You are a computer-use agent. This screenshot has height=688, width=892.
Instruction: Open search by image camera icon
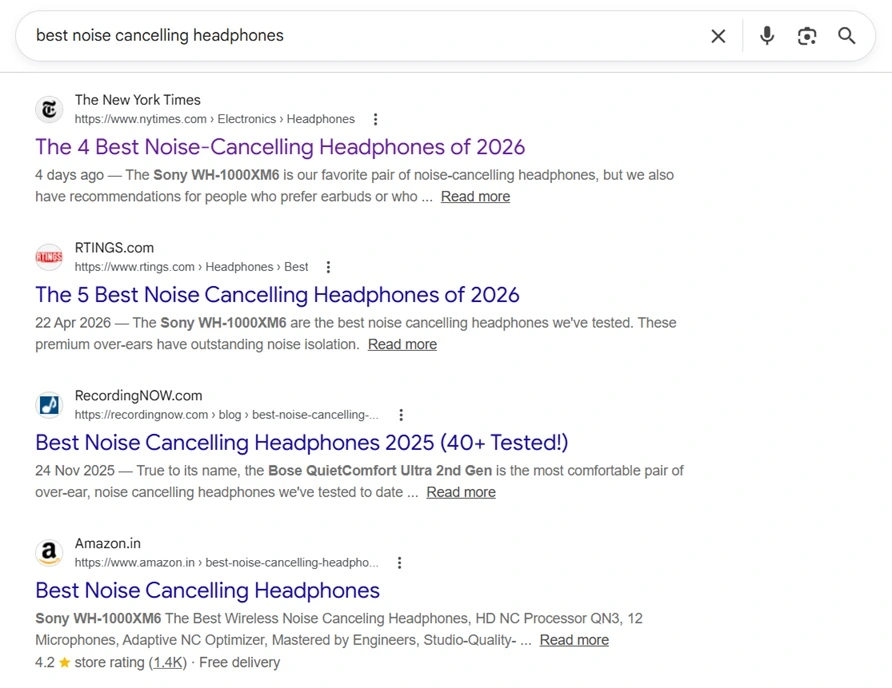pyautogui.click(x=807, y=36)
